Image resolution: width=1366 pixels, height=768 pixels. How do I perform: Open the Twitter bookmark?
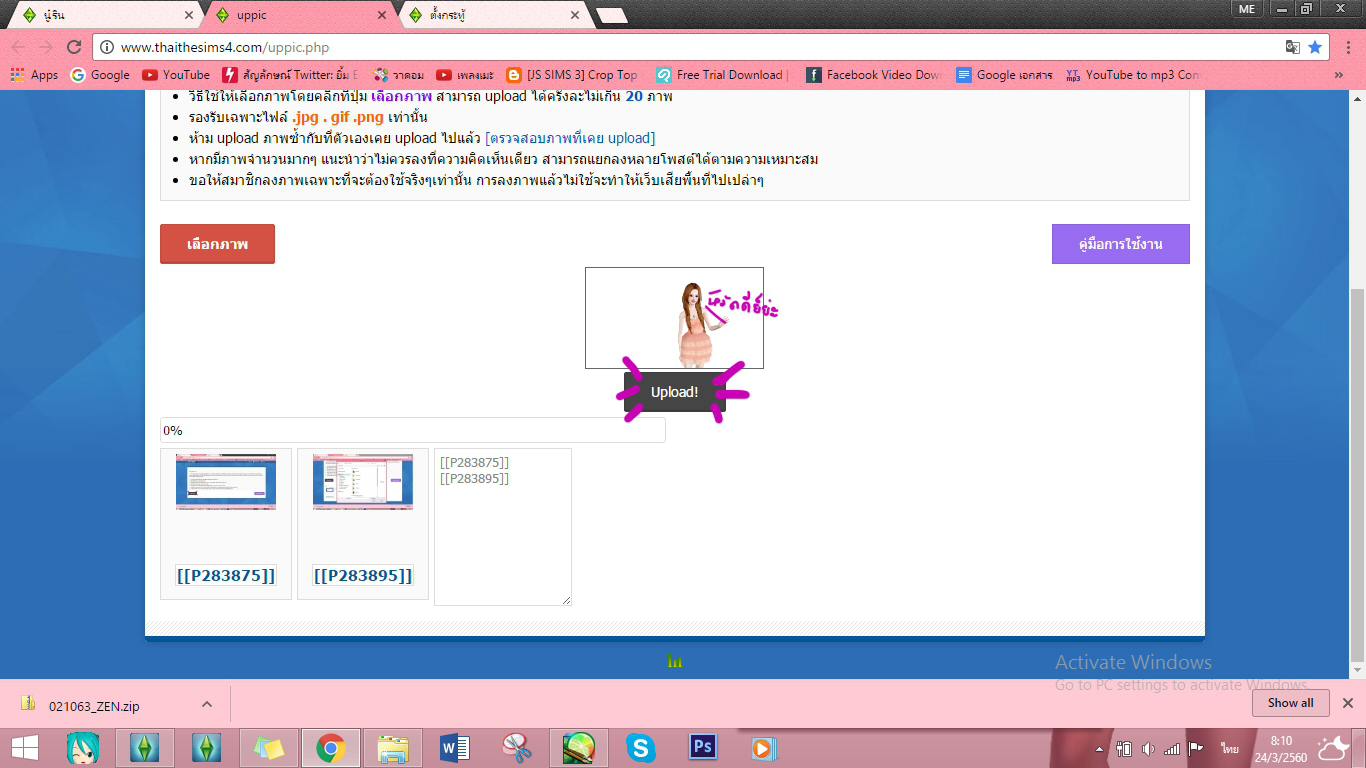(x=289, y=75)
